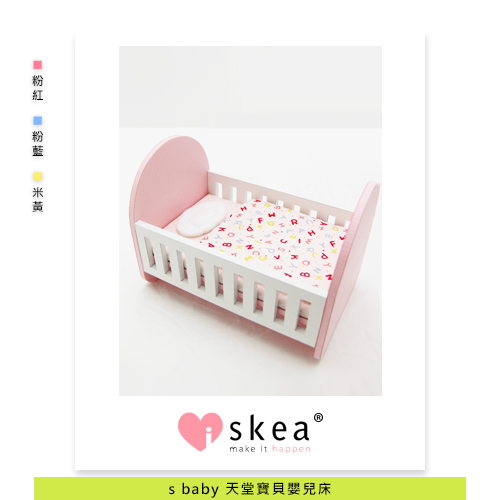This screenshot has width=500, height=500.
Task: Click the pink heart logo icon
Action: pyautogui.click(x=200, y=432)
